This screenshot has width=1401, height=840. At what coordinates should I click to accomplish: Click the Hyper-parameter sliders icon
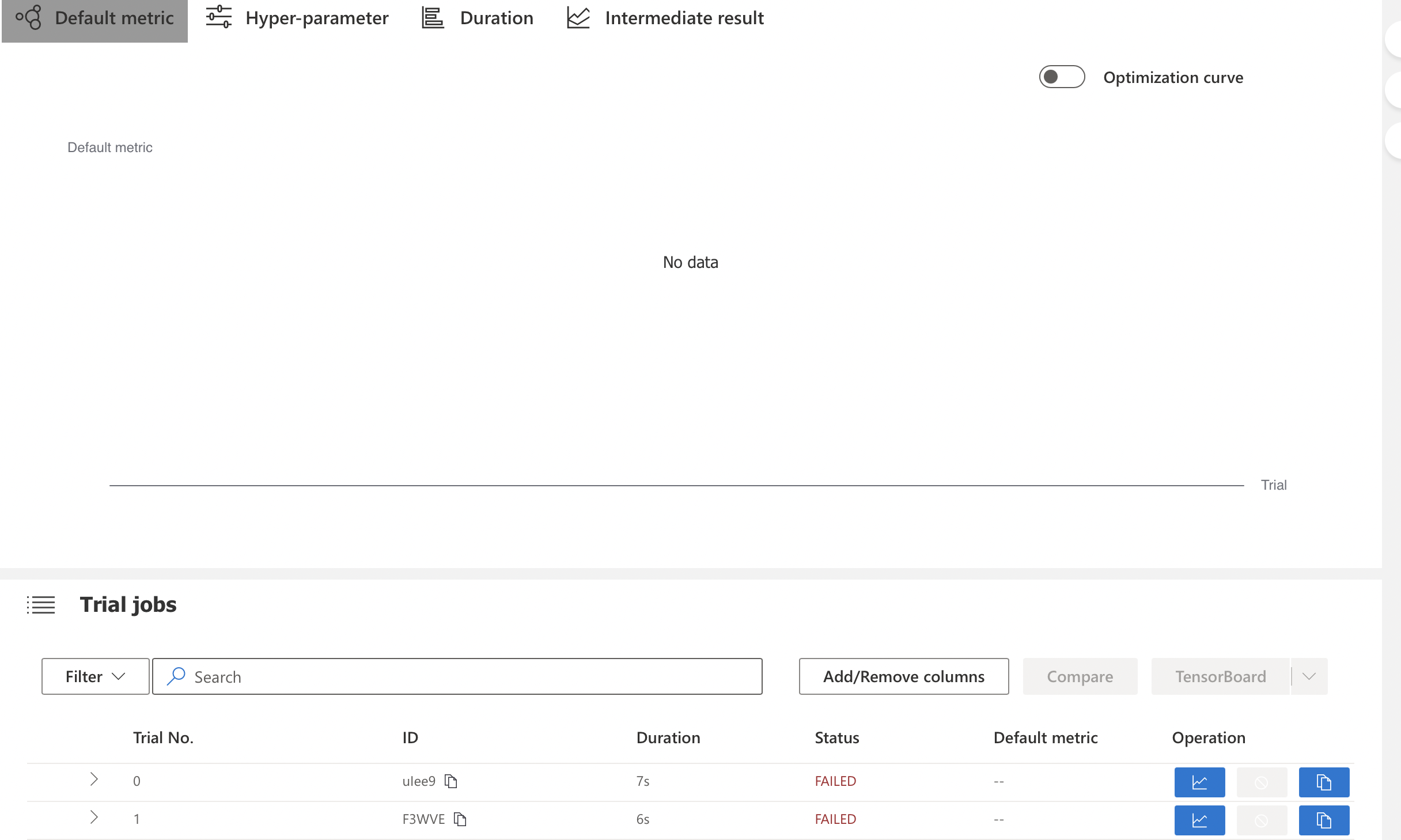218,17
